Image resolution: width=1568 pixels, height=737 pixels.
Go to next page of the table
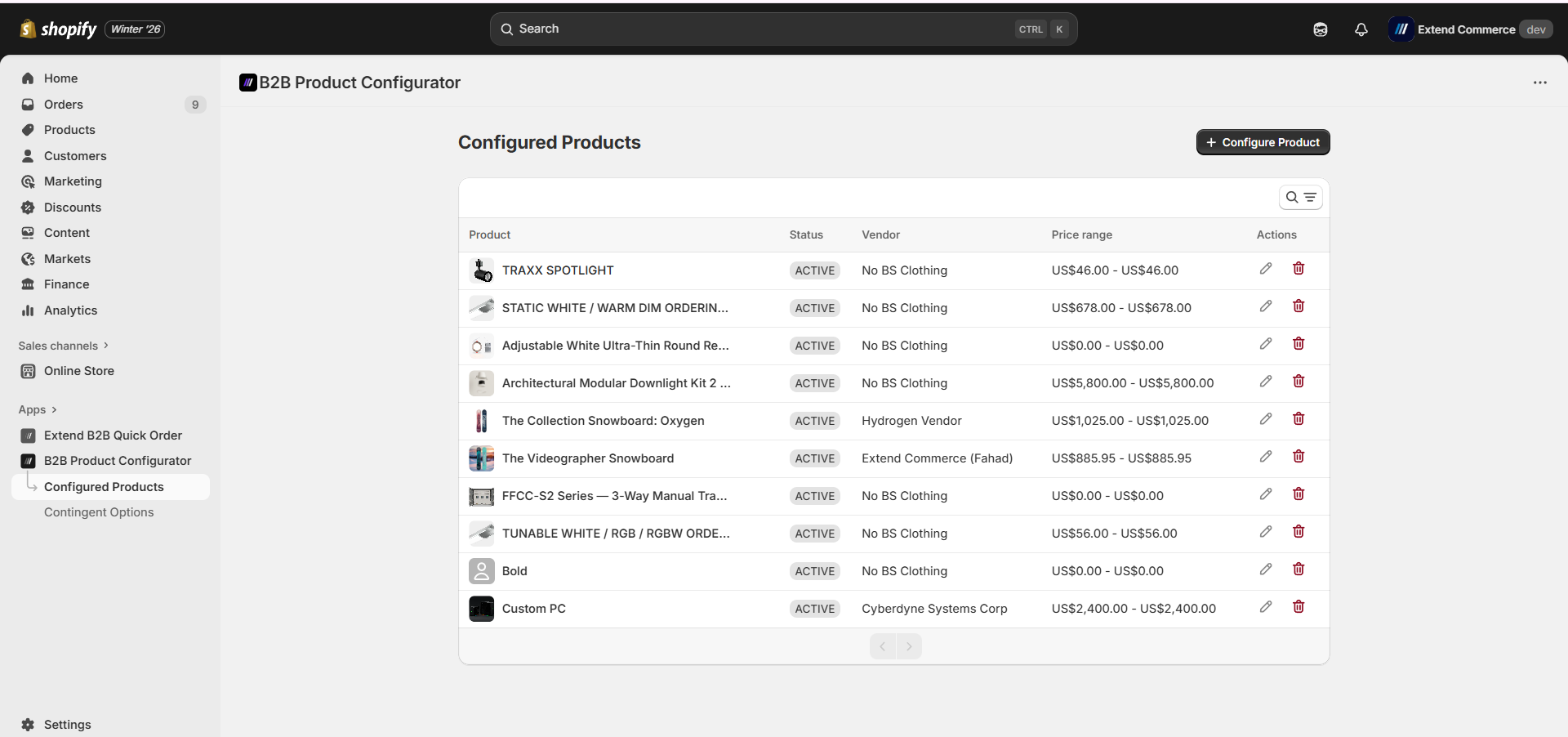point(909,646)
